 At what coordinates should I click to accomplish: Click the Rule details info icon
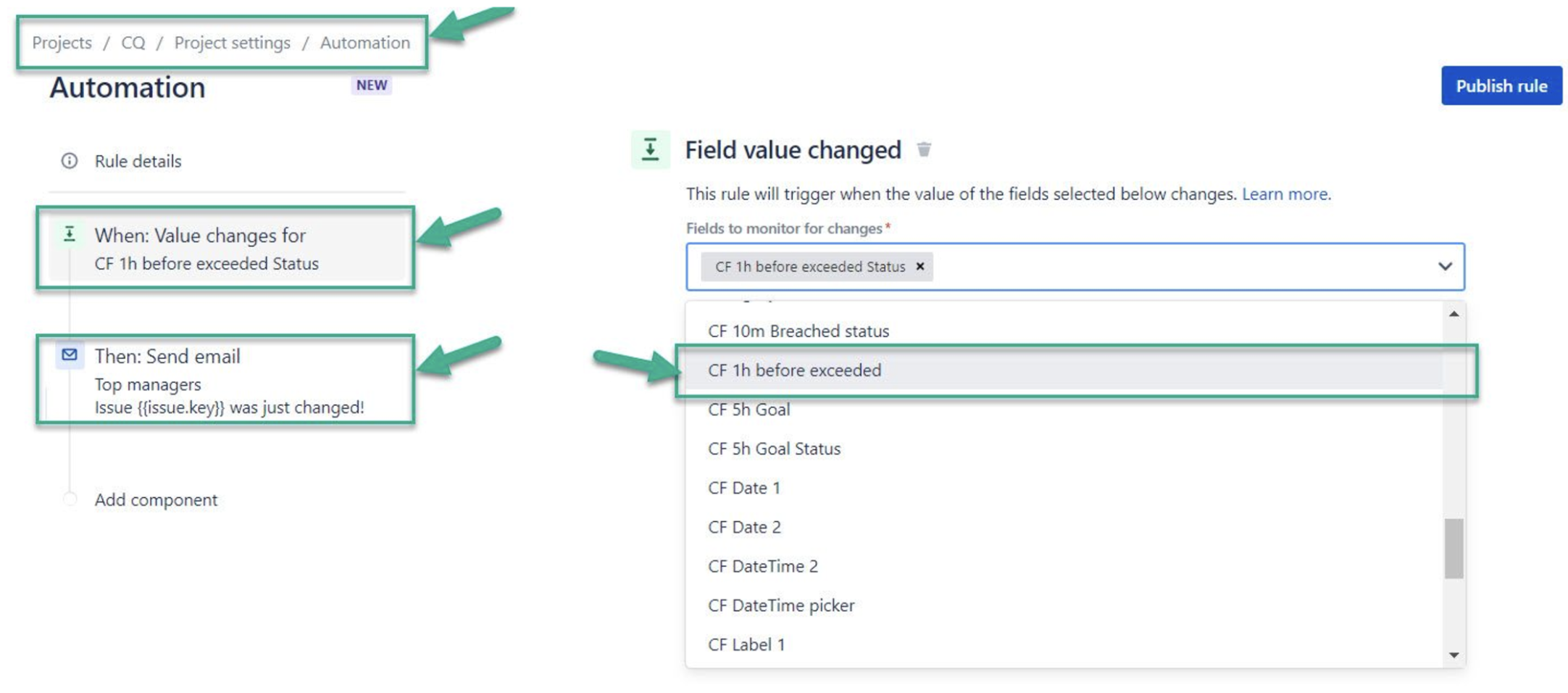(x=69, y=161)
